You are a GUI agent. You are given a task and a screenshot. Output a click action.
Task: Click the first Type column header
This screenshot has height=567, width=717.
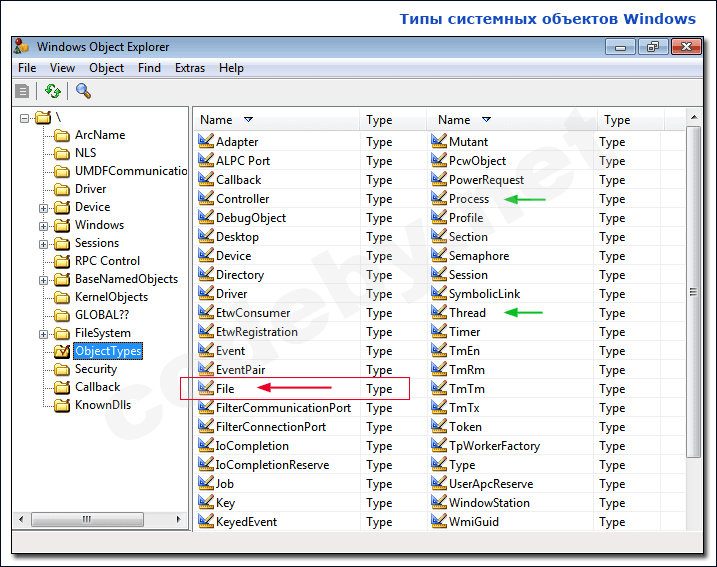pyautogui.click(x=393, y=120)
